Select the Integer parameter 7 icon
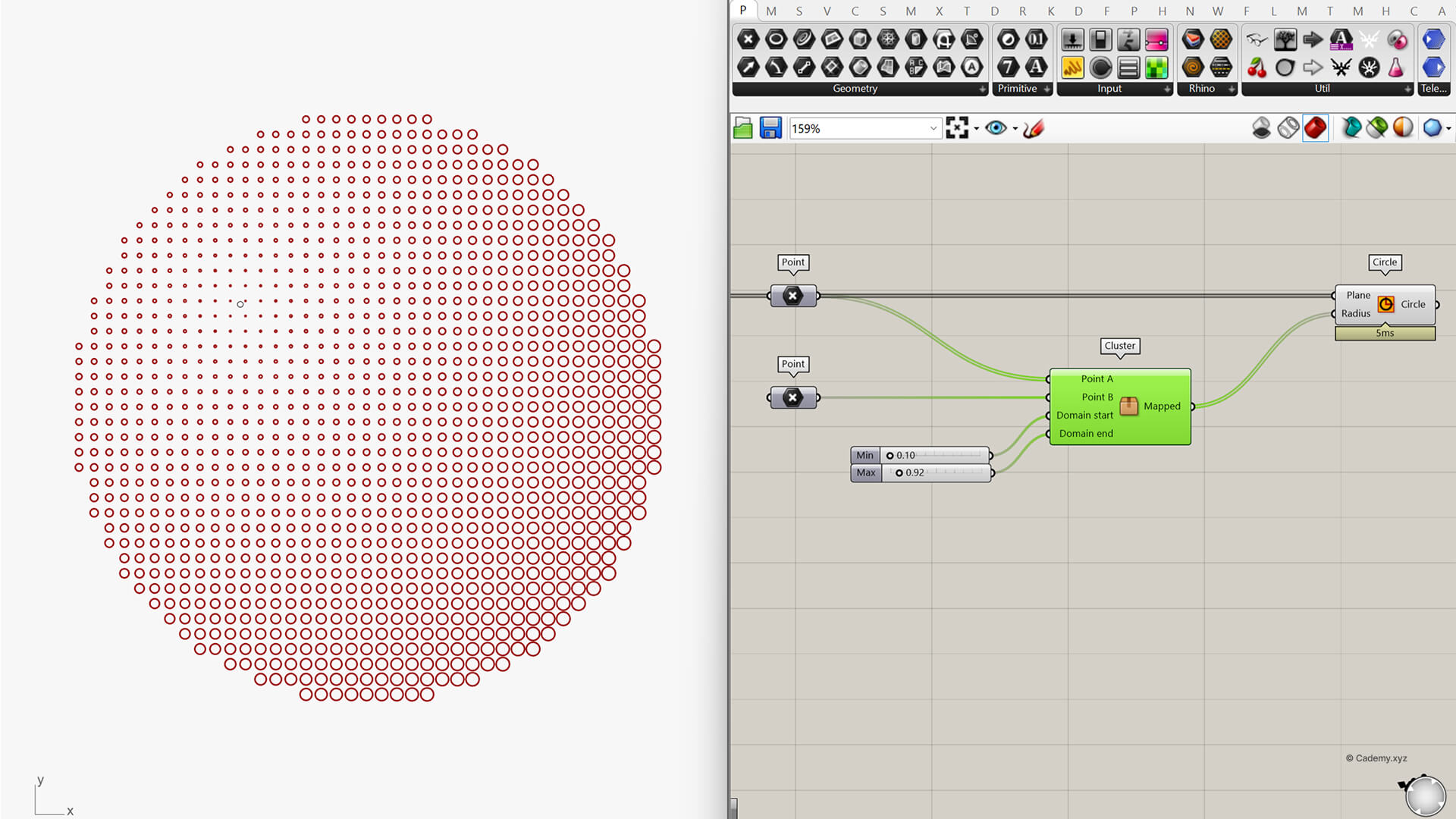This screenshot has width=1456, height=819. [x=1008, y=67]
